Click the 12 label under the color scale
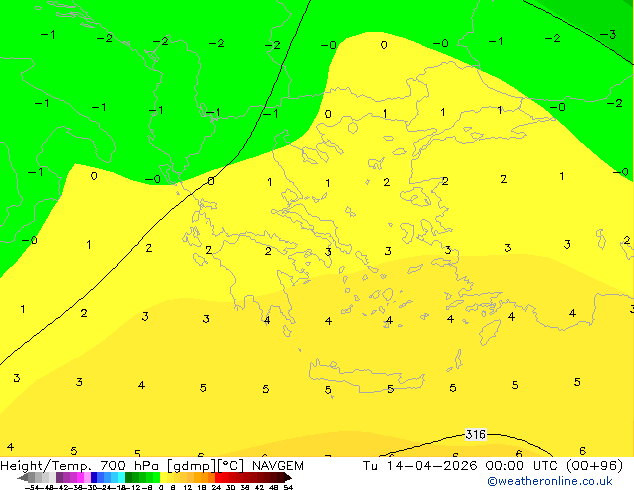This screenshot has width=634, height=490. click(188, 488)
